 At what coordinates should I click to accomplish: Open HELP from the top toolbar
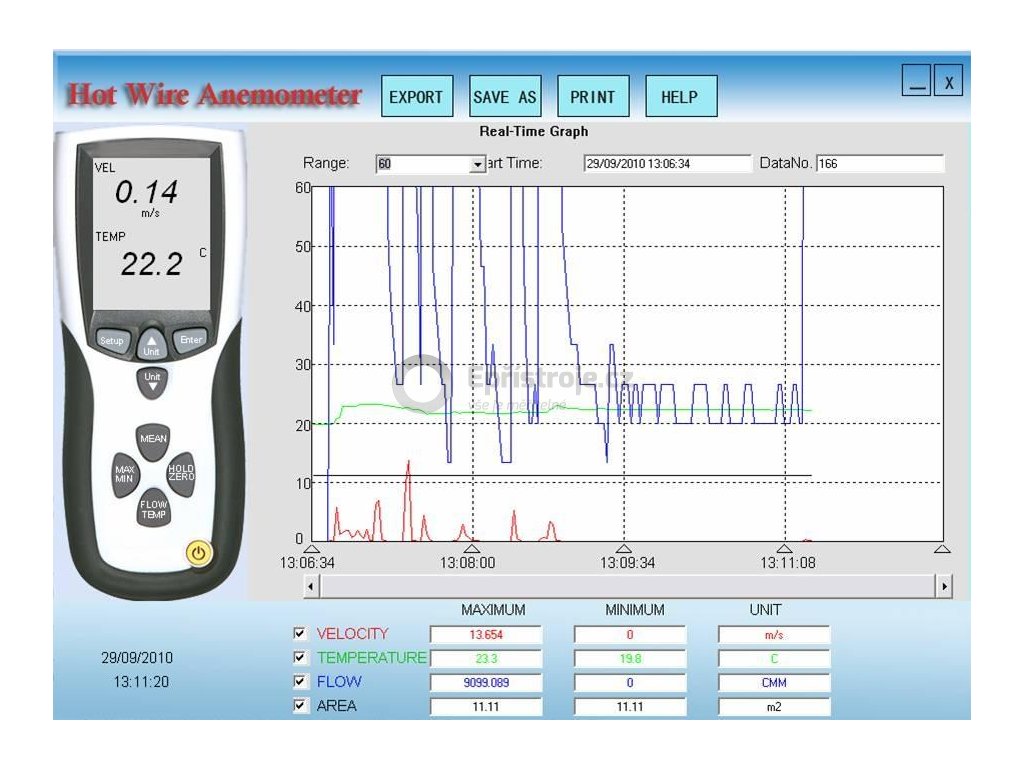(680, 97)
